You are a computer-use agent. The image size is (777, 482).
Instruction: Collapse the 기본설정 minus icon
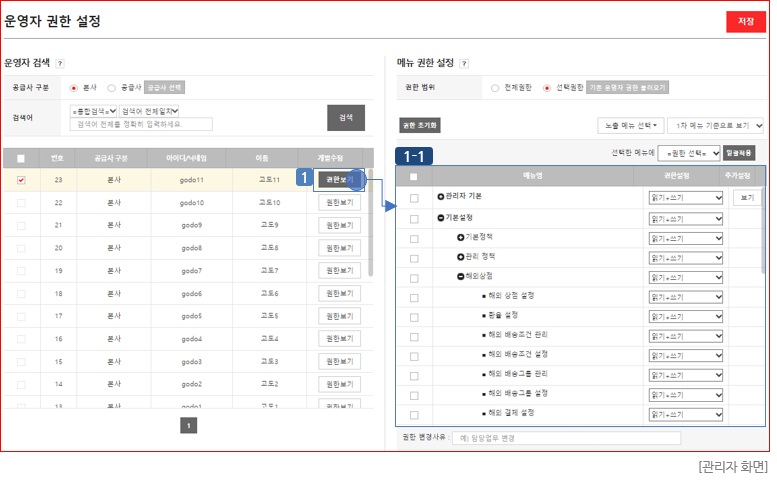(440, 218)
